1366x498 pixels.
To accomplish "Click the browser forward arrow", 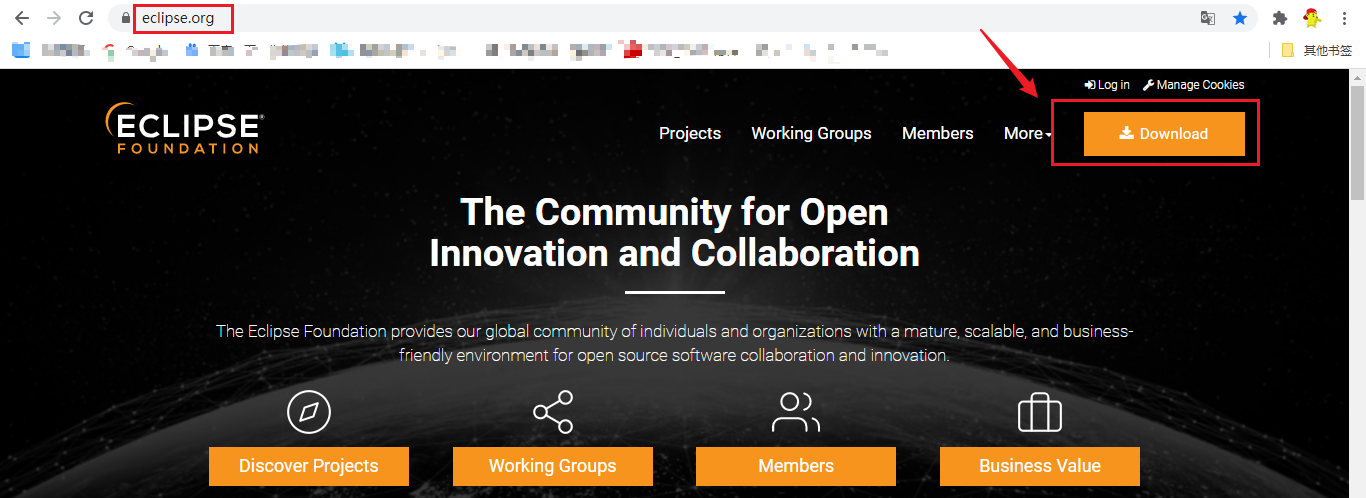I will [x=54, y=18].
